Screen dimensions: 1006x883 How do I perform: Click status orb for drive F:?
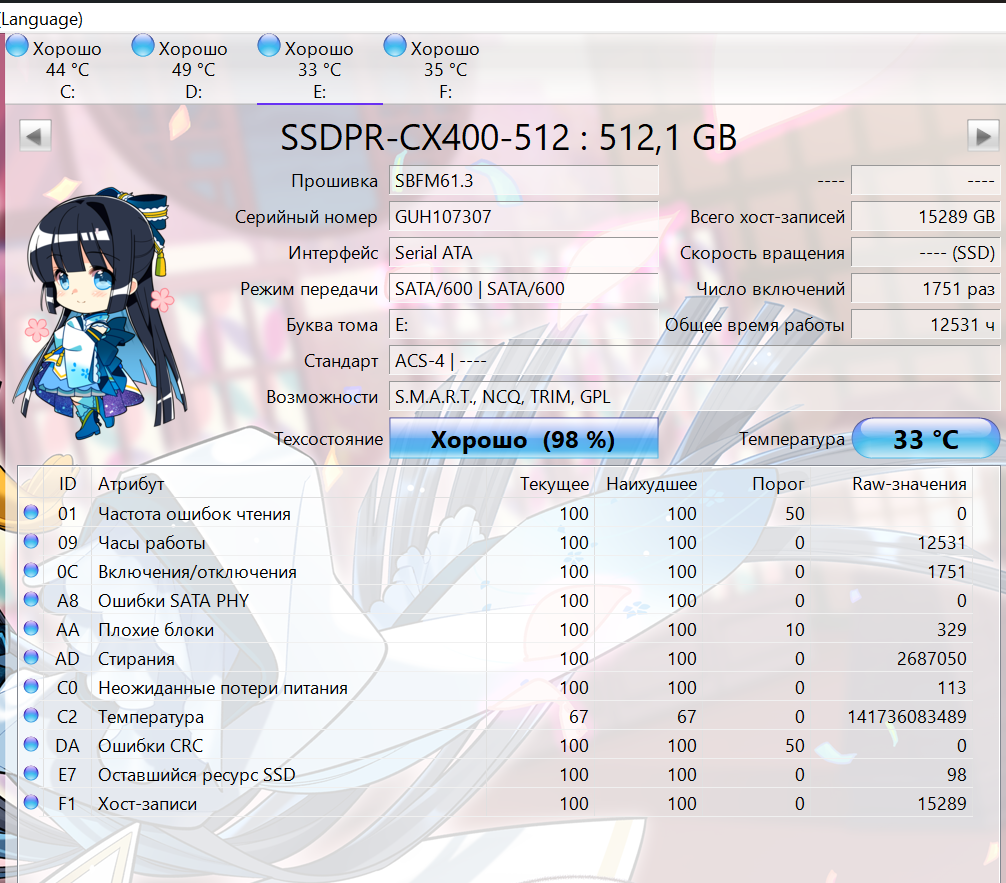(x=396, y=46)
